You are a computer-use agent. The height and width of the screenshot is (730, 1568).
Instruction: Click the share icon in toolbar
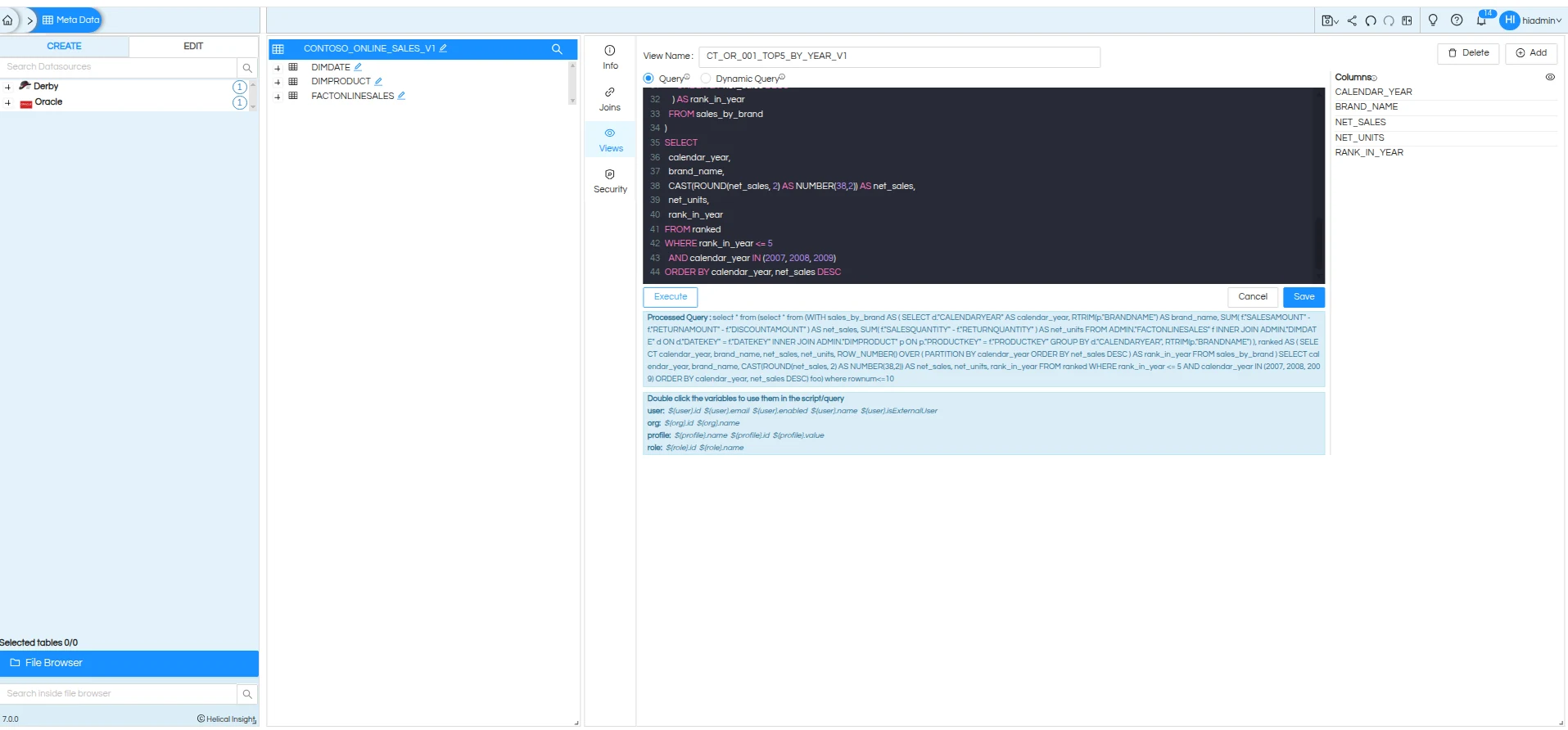1352,20
